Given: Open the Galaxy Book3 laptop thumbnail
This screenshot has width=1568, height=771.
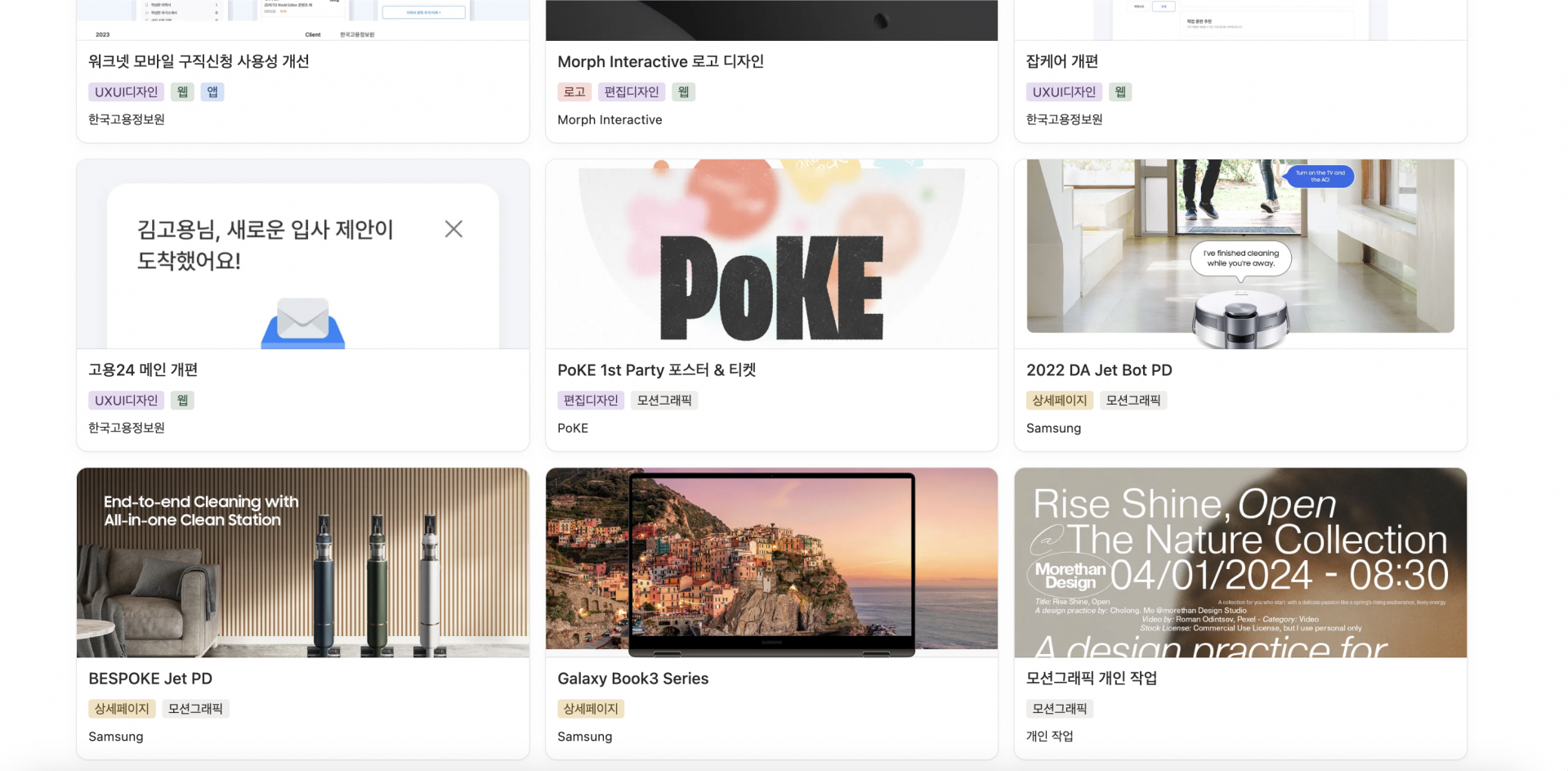Looking at the screenshot, I should click(x=771, y=563).
